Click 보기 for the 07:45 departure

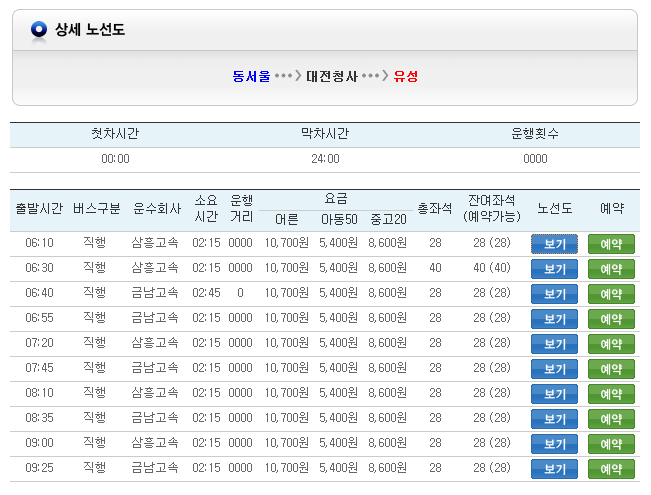click(554, 369)
